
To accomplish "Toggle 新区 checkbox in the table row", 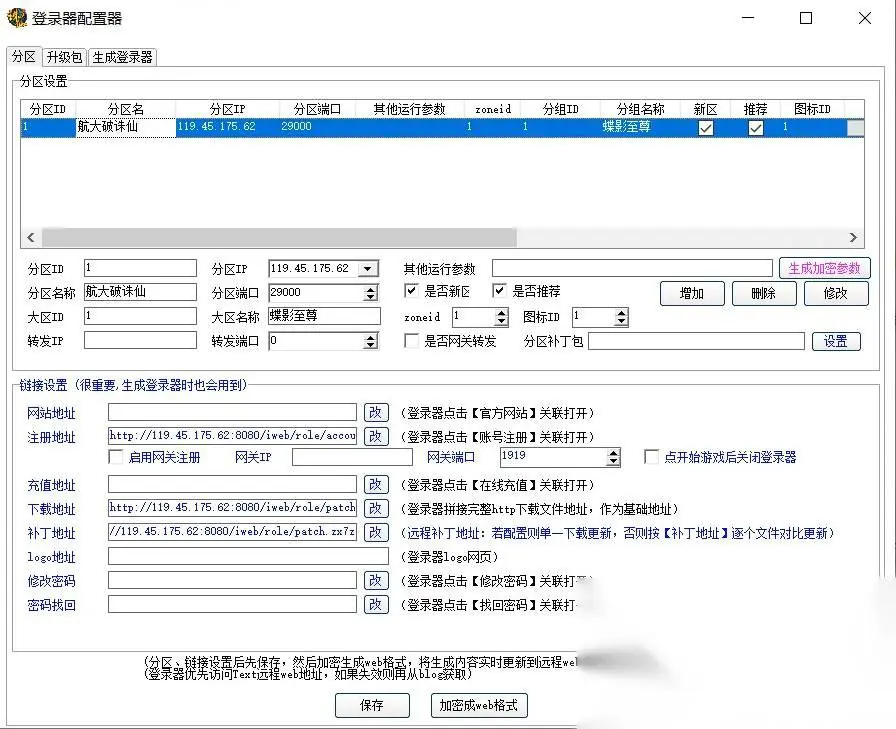I will point(706,128).
